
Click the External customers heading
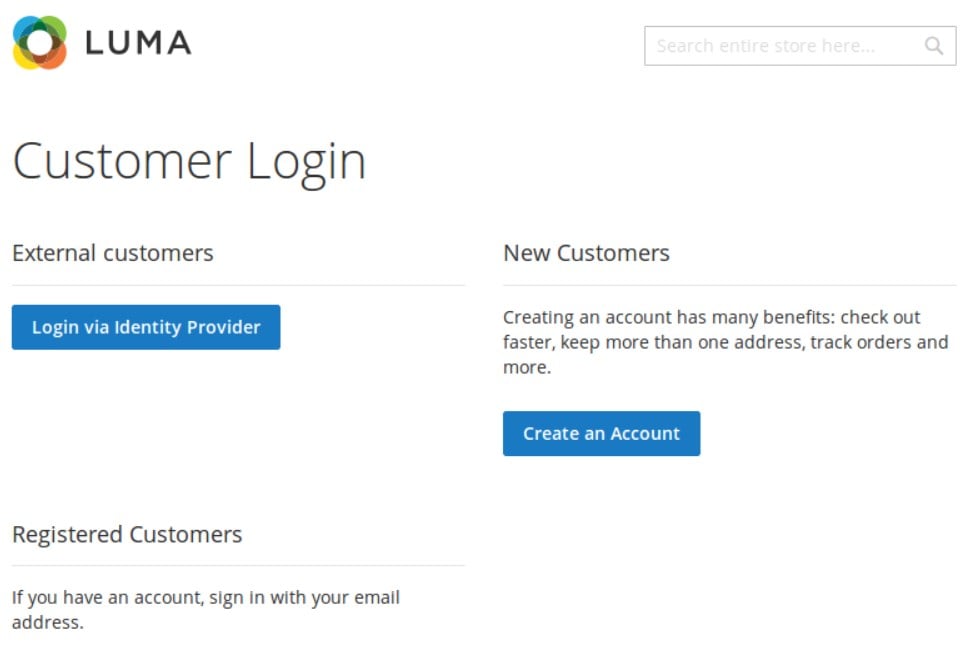(x=113, y=253)
